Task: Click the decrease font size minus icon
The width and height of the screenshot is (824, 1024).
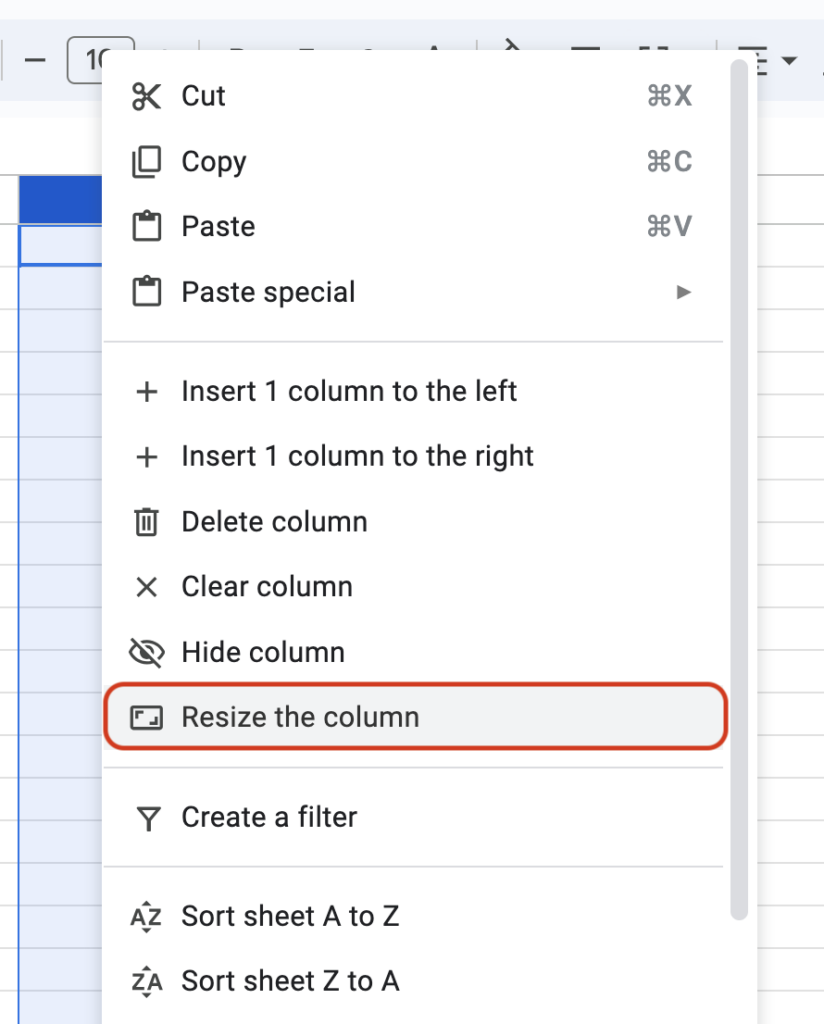Action: (35, 60)
